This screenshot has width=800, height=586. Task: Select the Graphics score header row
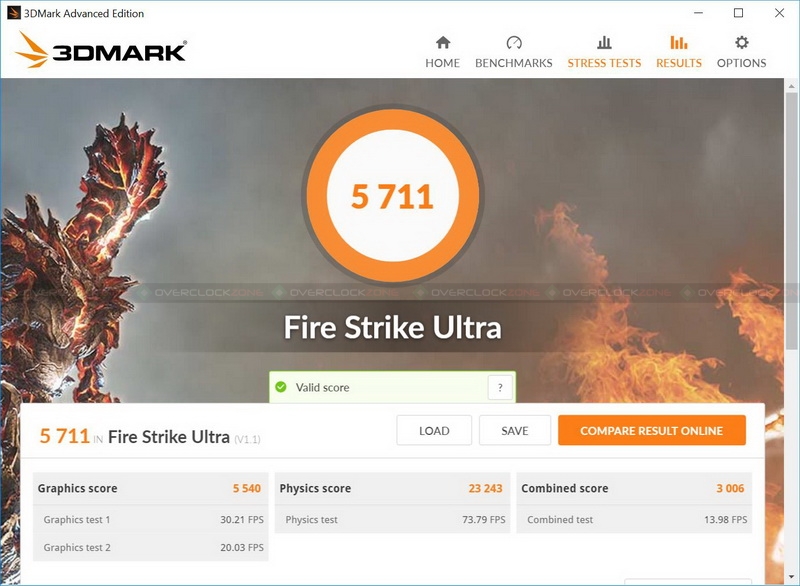coord(150,488)
